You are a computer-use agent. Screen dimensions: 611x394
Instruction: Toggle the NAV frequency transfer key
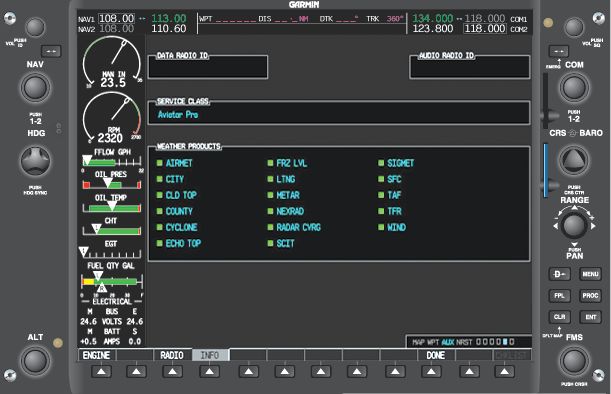(51, 51)
